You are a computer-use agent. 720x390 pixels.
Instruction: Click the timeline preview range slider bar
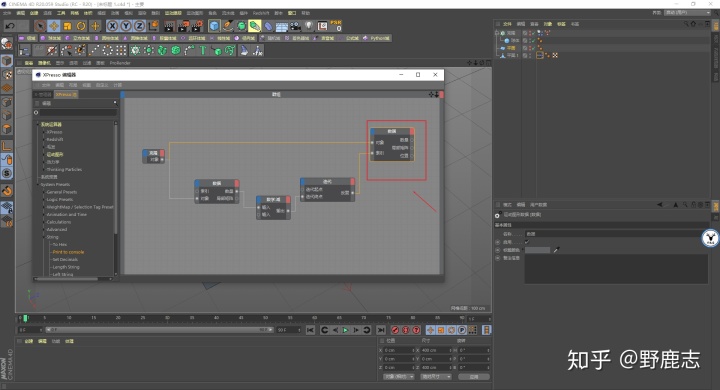pyautogui.click(x=158, y=330)
